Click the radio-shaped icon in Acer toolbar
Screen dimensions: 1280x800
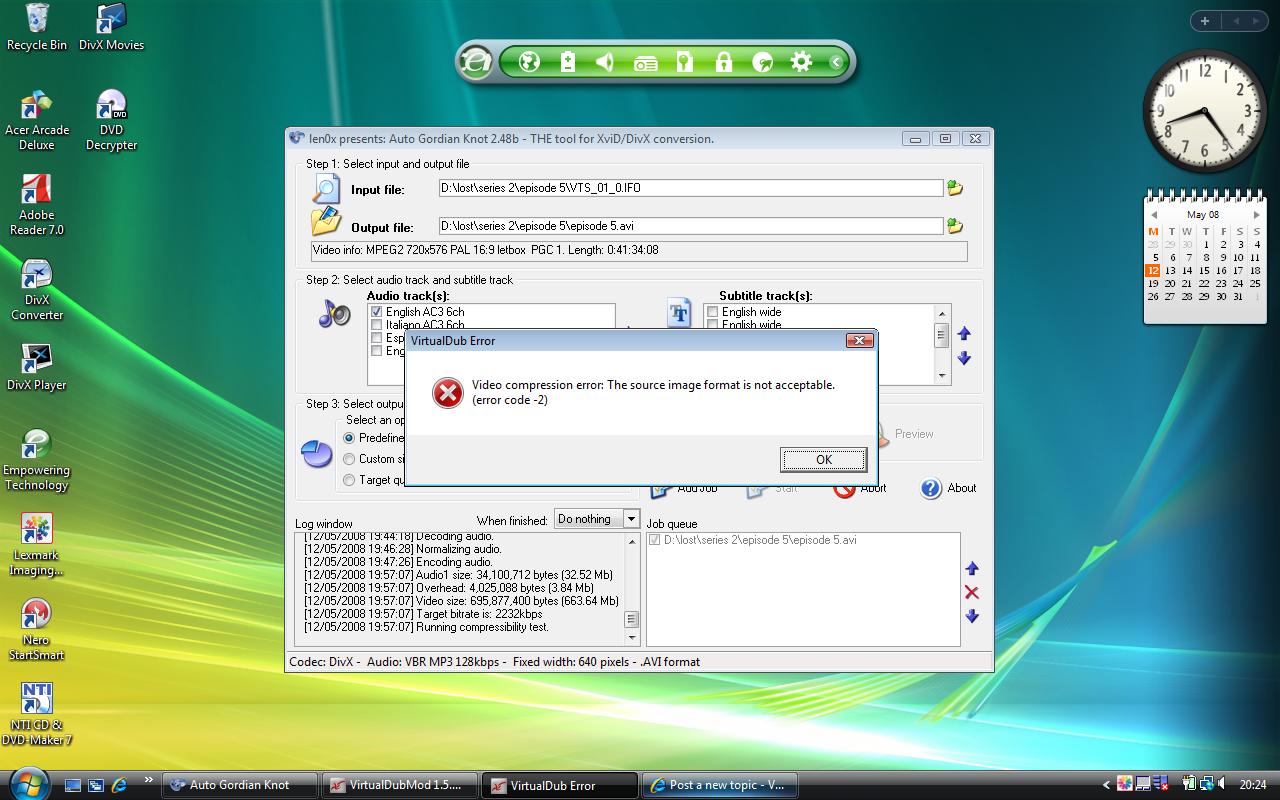pyautogui.click(x=645, y=63)
